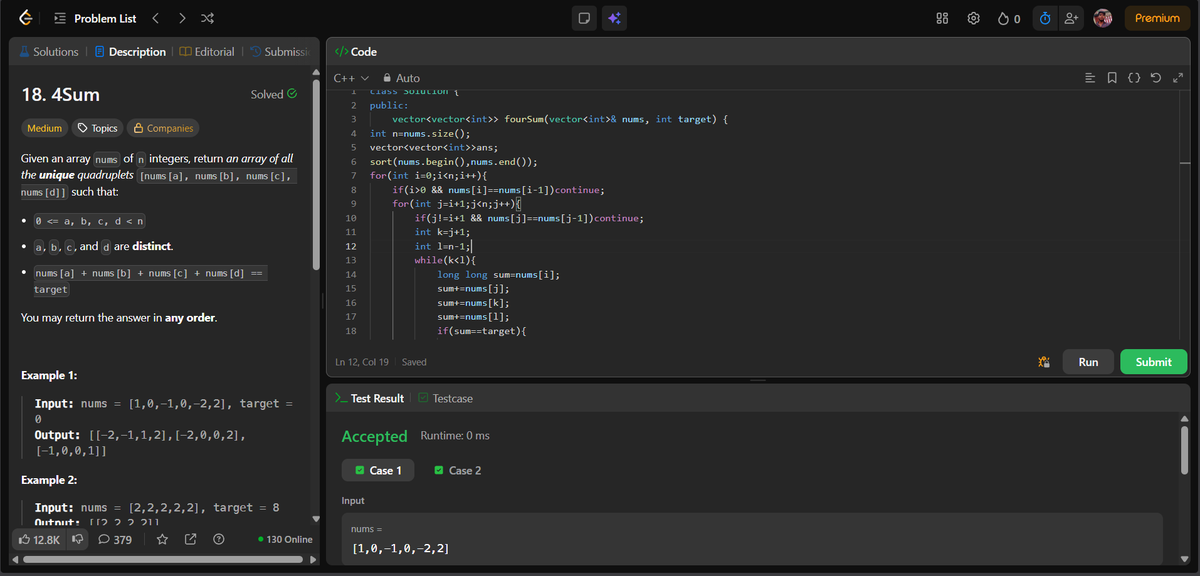
Task: Open the notes icon in top bar
Action: 585,18
